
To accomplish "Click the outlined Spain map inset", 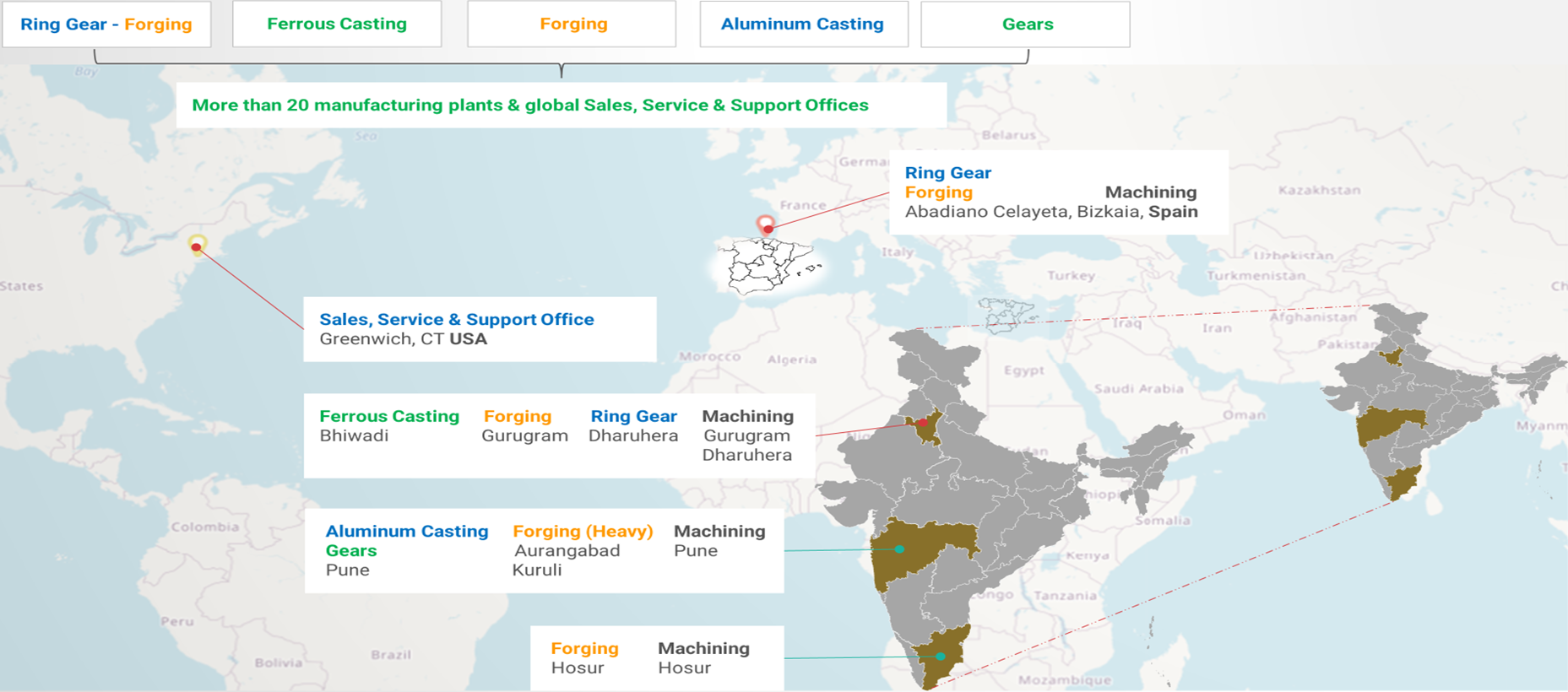I will pyautogui.click(x=767, y=266).
